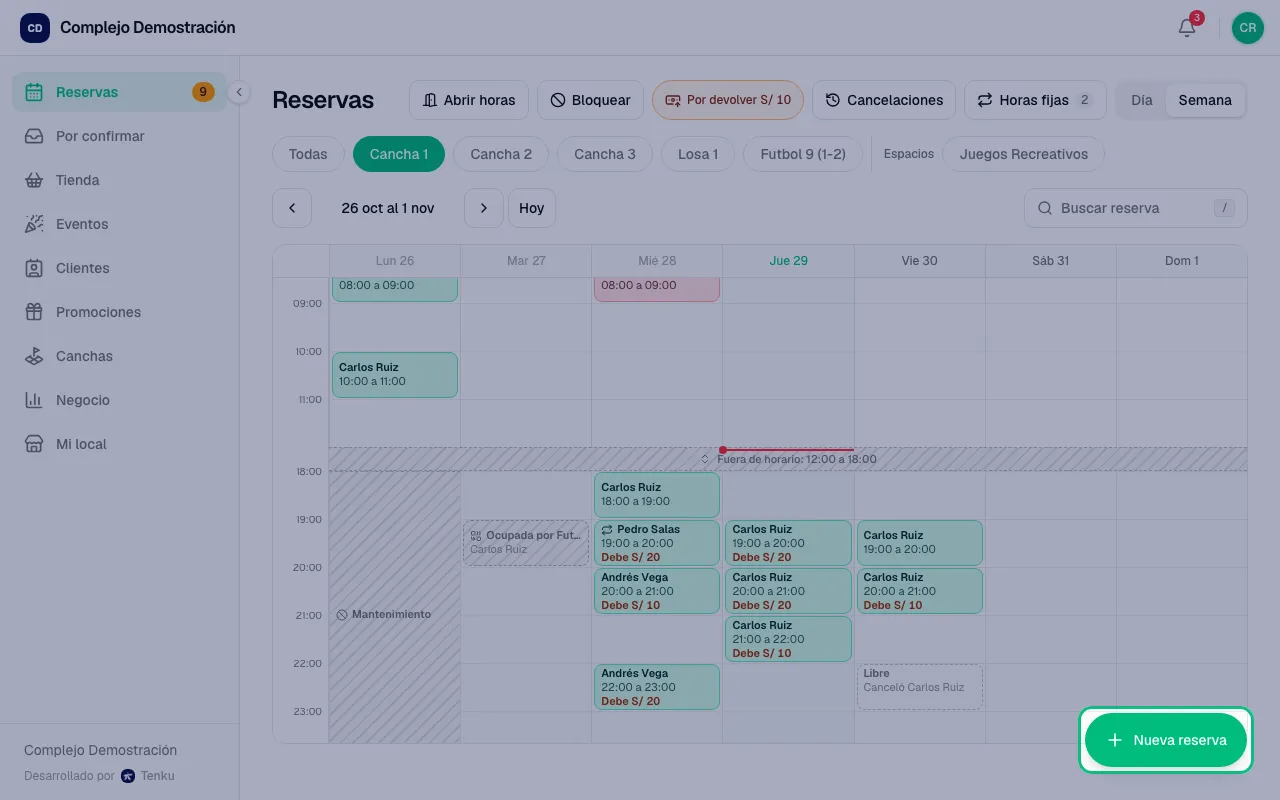The width and height of the screenshot is (1280, 800).
Task: Select the Juegos Recreativos space chip
Action: pyautogui.click(x=1023, y=154)
